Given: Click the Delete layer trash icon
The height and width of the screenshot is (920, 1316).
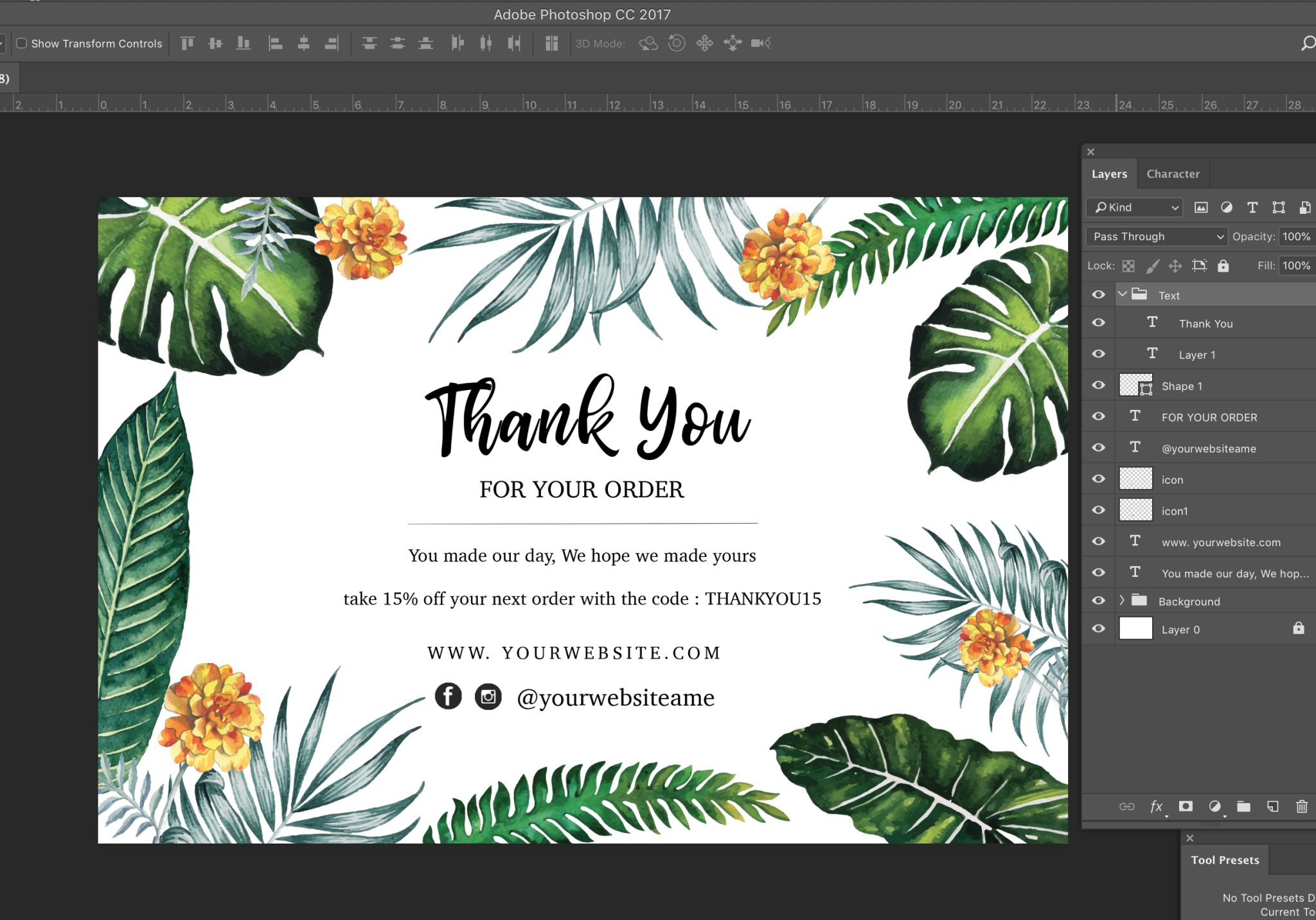Looking at the screenshot, I should [x=1302, y=807].
